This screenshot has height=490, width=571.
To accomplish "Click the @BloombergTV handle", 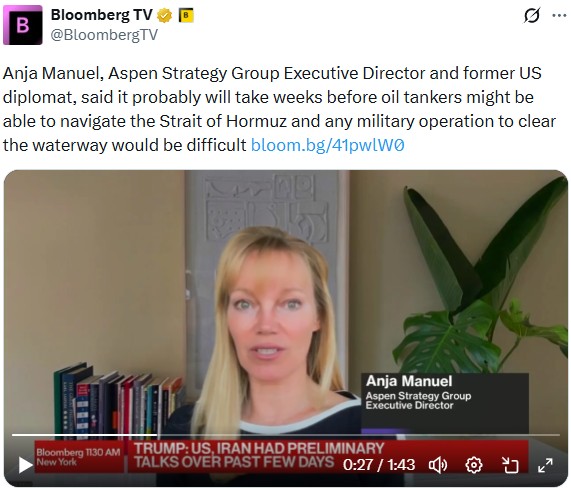I will [x=104, y=35].
